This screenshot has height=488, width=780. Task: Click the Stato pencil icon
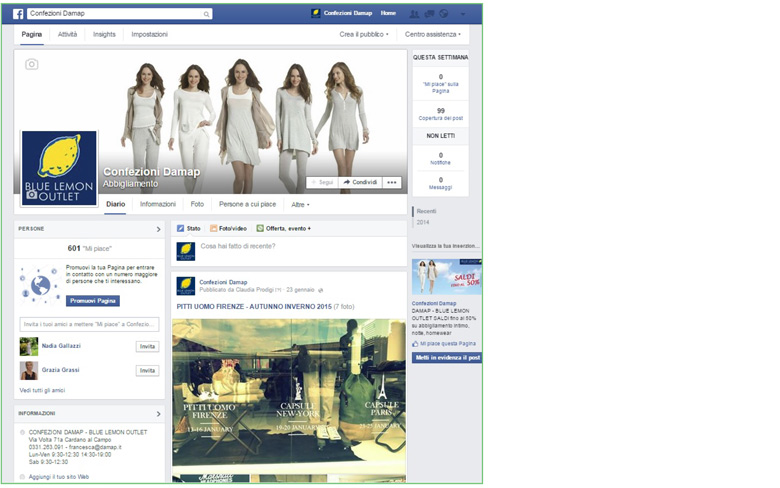(181, 228)
